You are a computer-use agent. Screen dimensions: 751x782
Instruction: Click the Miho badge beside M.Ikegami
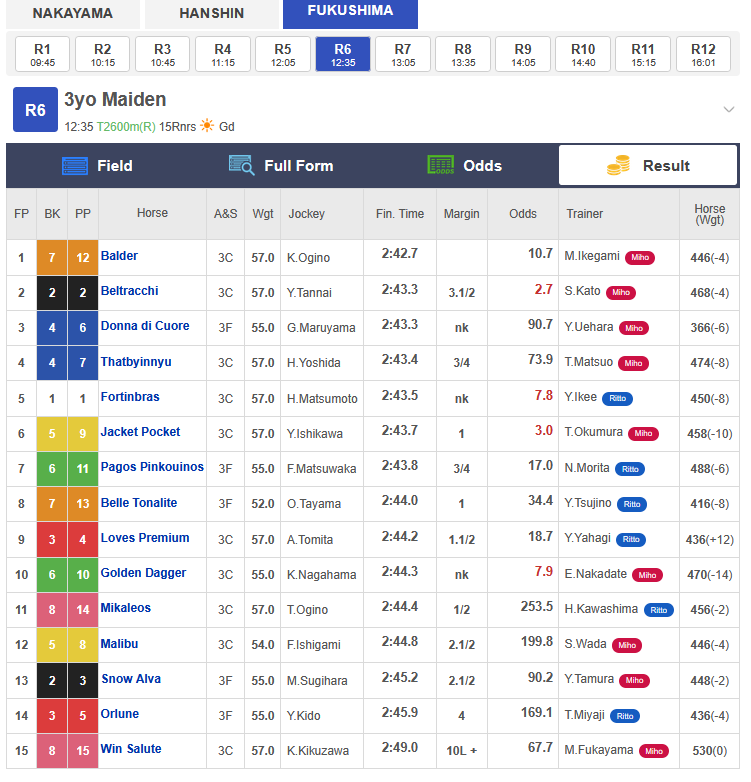tap(640, 257)
